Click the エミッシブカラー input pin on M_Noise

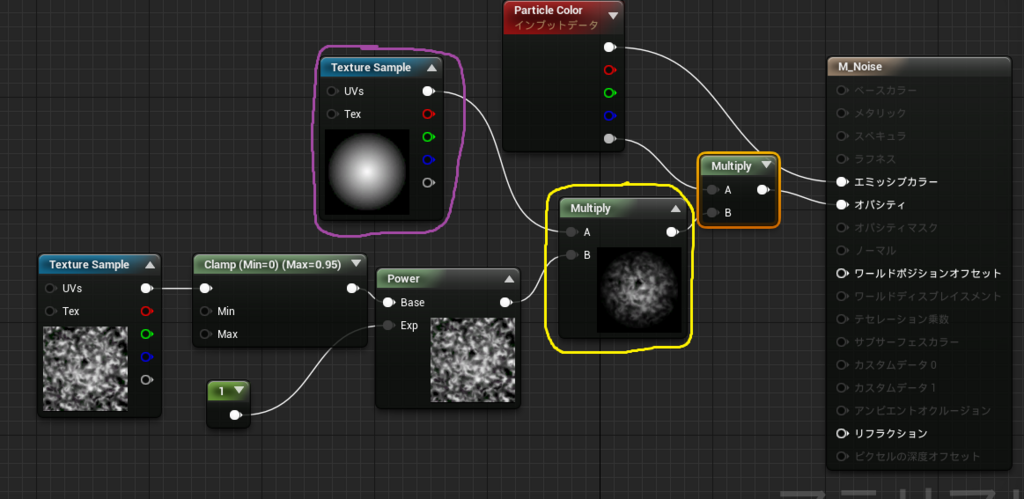(841, 182)
